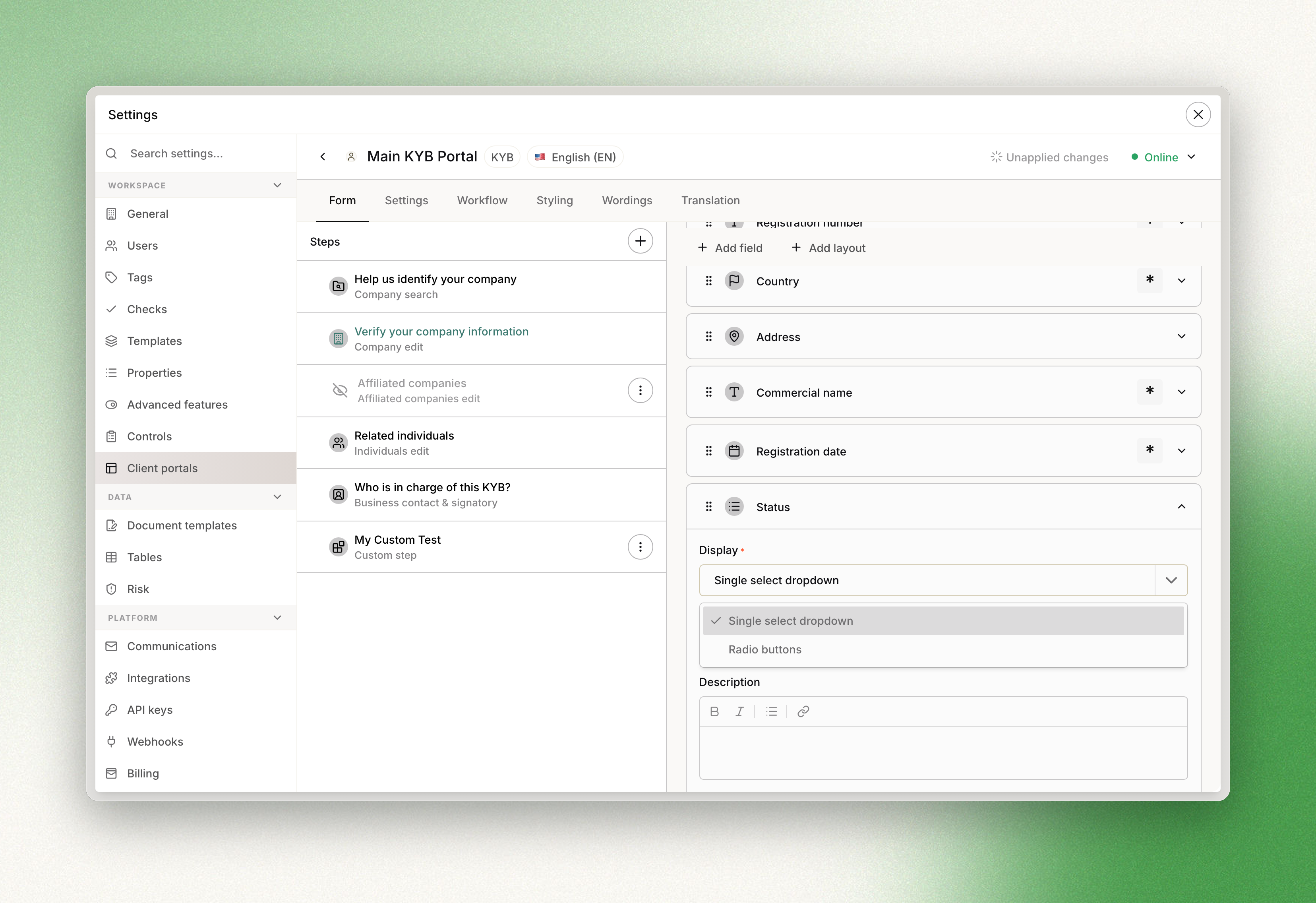Viewport: 1316px width, 903px height.
Task: Click Add field button
Action: click(x=730, y=248)
